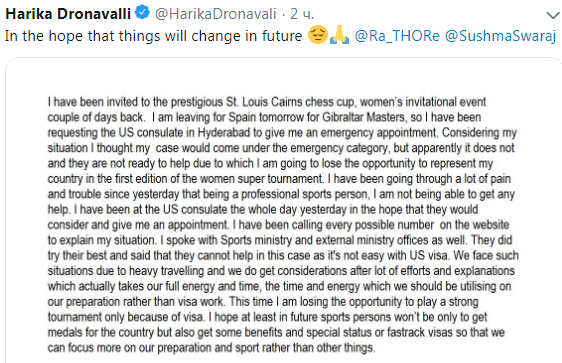Open the tweet options chevron menu
This screenshot has height=363, width=562.
tap(553, 15)
